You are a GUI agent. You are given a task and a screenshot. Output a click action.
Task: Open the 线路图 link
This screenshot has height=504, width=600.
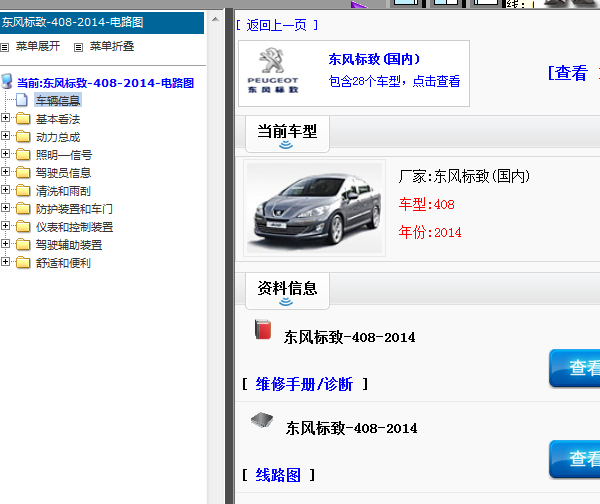278,475
